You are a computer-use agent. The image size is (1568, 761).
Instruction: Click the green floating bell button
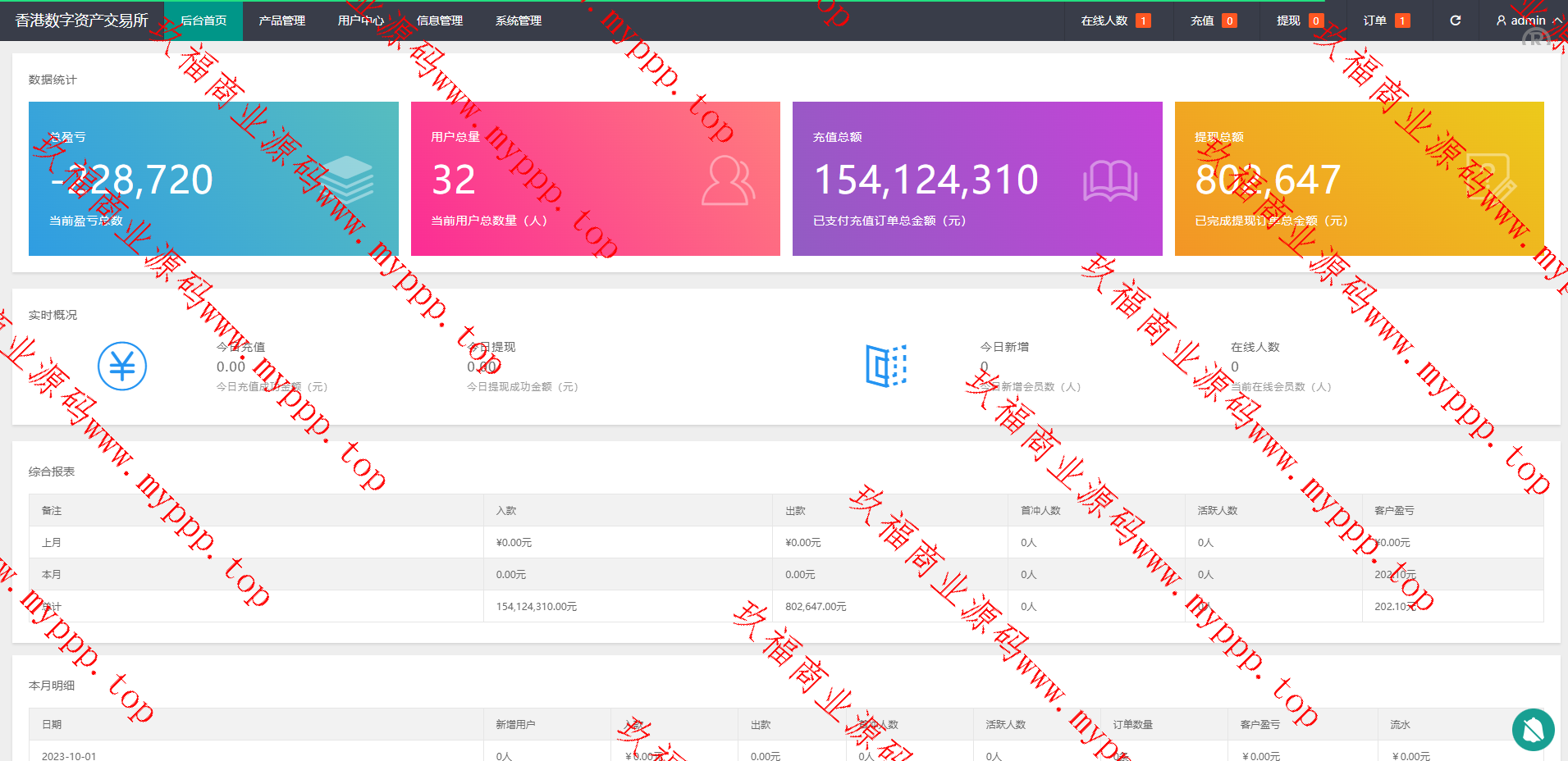click(x=1532, y=729)
